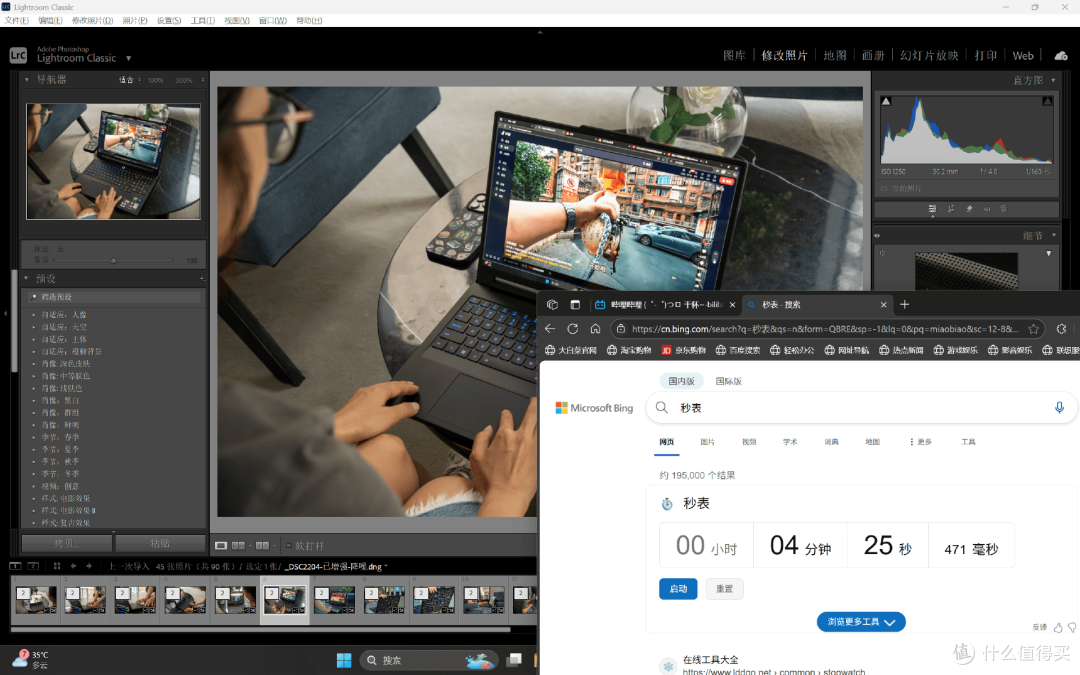Screen dimensions: 1080x675
Task: Expand 浏览更多工具 in Bing
Action: tap(861, 622)
